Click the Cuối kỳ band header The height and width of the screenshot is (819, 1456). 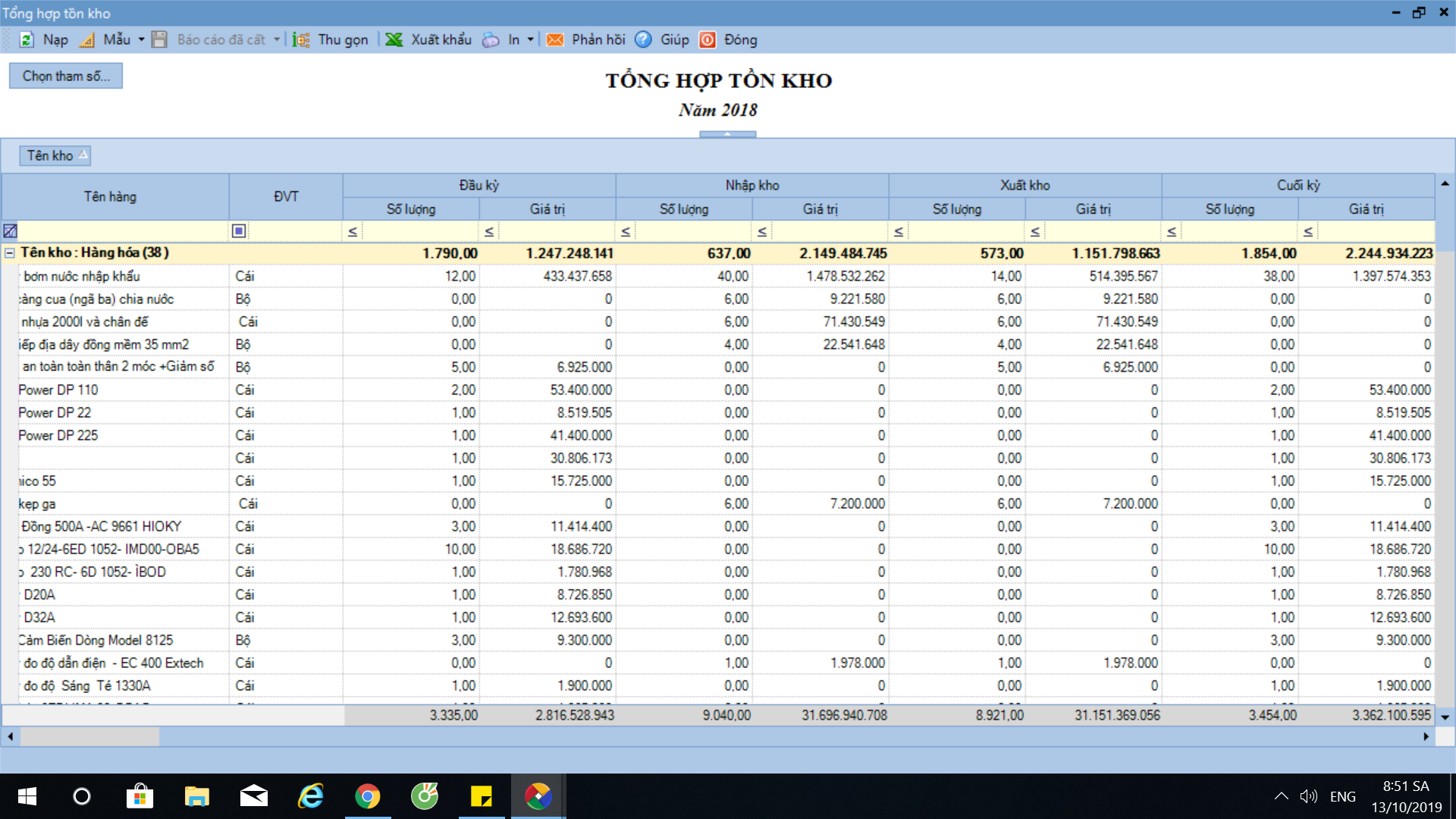[x=1298, y=185]
